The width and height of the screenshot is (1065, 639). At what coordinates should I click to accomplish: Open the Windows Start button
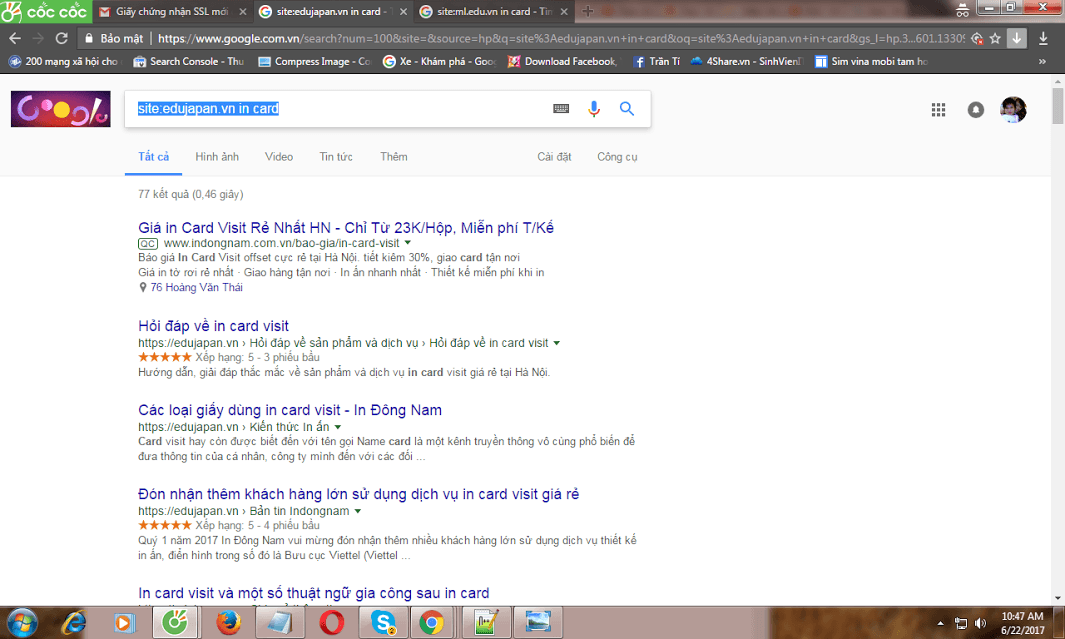(x=22, y=622)
